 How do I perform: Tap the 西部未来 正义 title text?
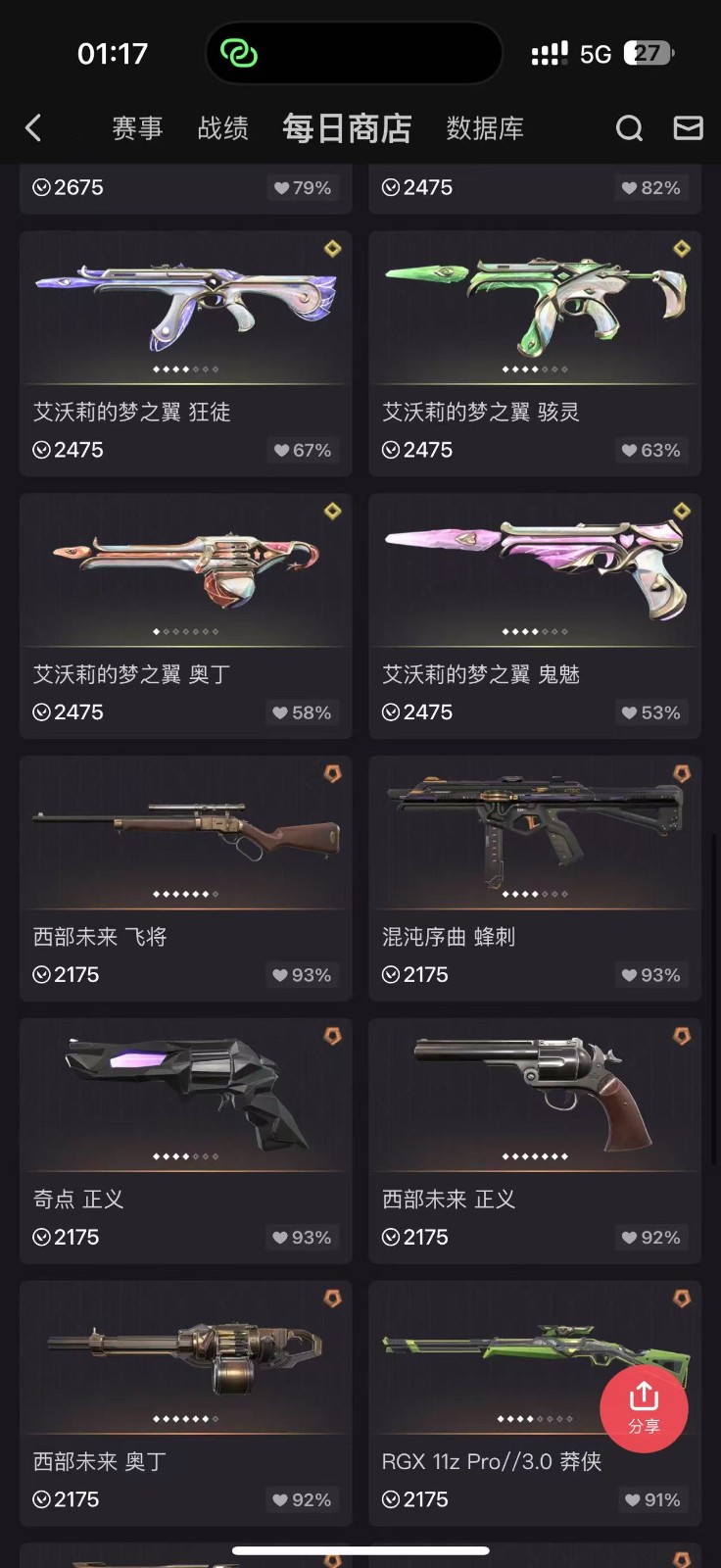pyautogui.click(x=449, y=1200)
